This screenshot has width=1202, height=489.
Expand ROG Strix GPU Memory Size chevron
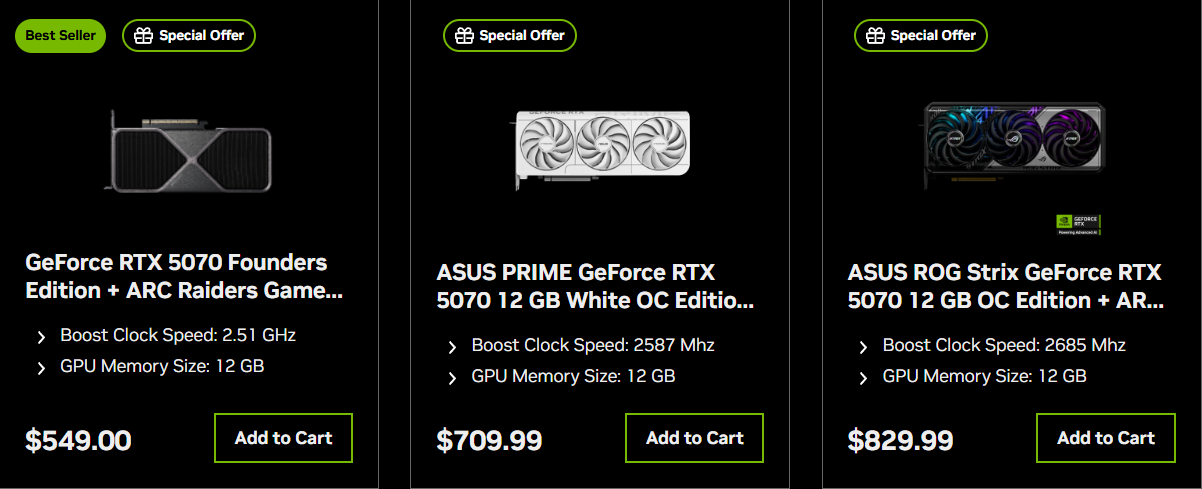point(863,378)
